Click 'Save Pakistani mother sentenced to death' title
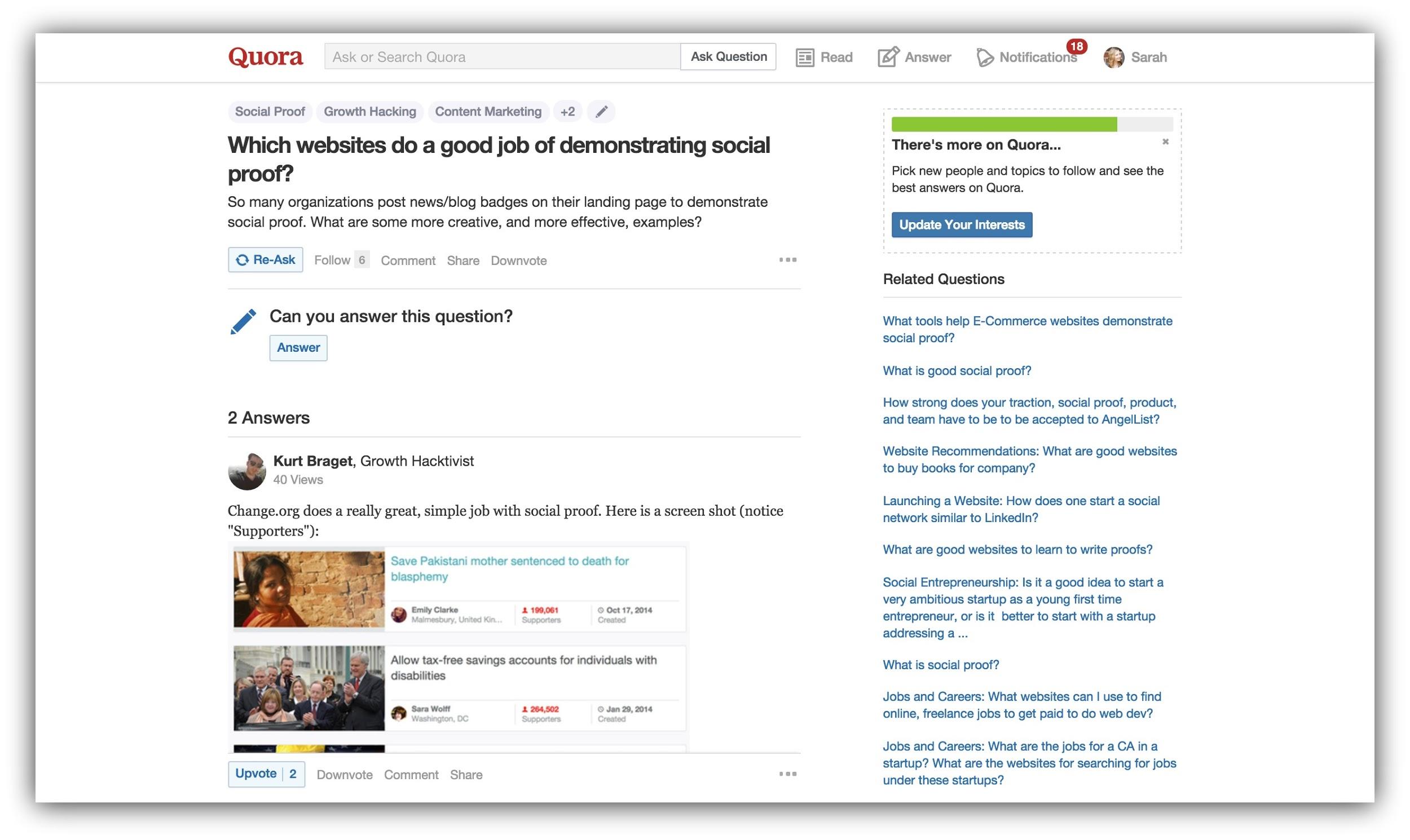 click(510, 569)
